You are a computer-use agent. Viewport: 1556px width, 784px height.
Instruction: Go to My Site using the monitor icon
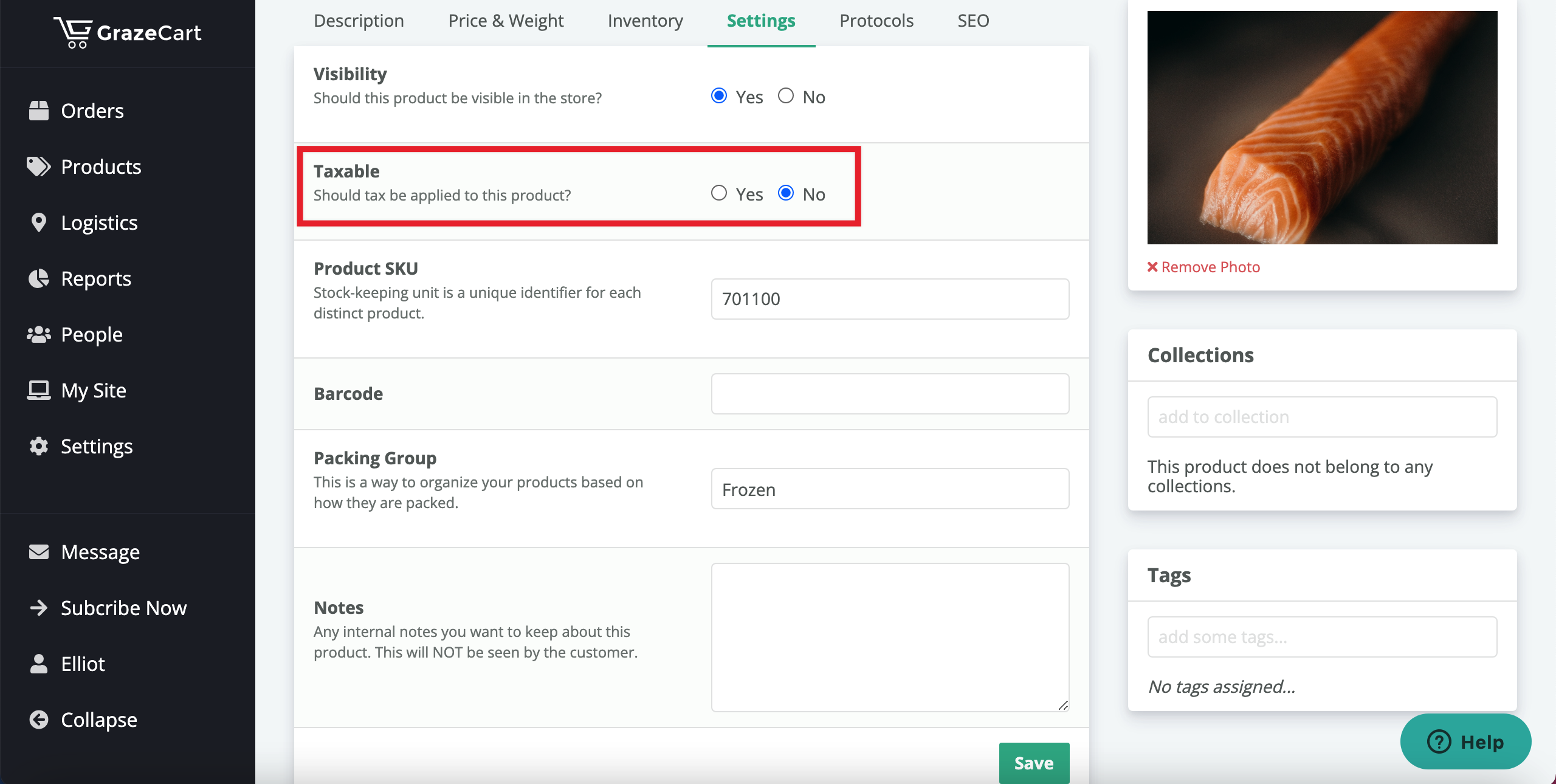click(38, 390)
